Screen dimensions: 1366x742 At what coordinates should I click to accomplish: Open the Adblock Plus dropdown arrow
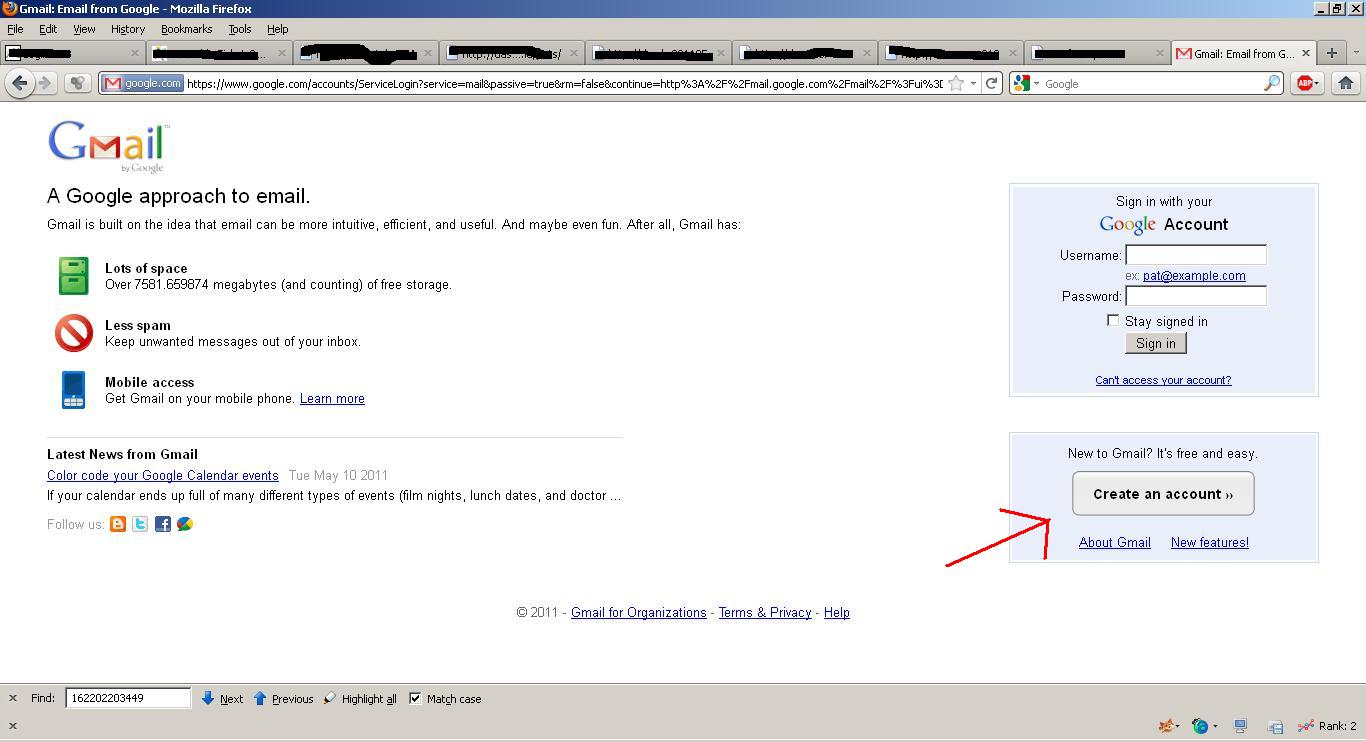1318,83
